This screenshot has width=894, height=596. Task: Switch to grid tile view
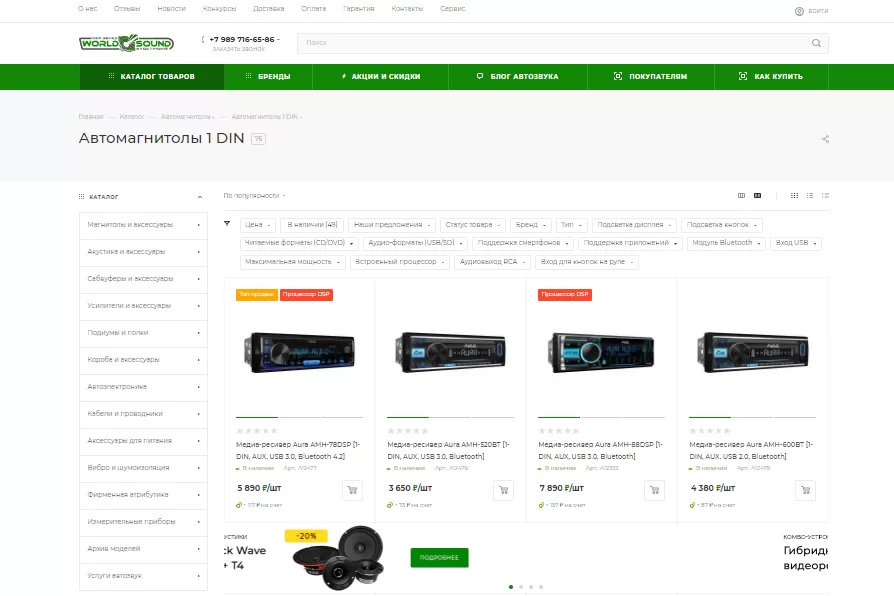[794, 196]
